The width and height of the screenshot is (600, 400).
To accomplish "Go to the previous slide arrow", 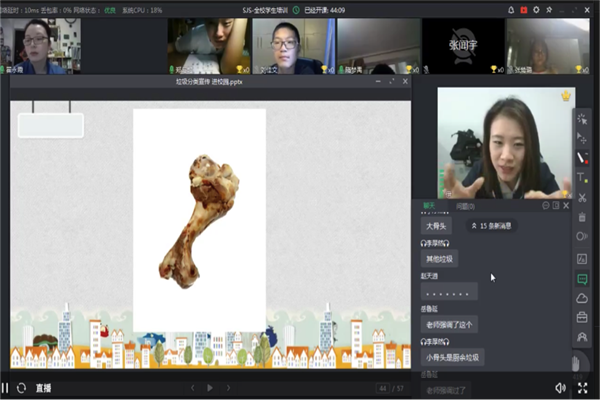I will click(x=193, y=388).
